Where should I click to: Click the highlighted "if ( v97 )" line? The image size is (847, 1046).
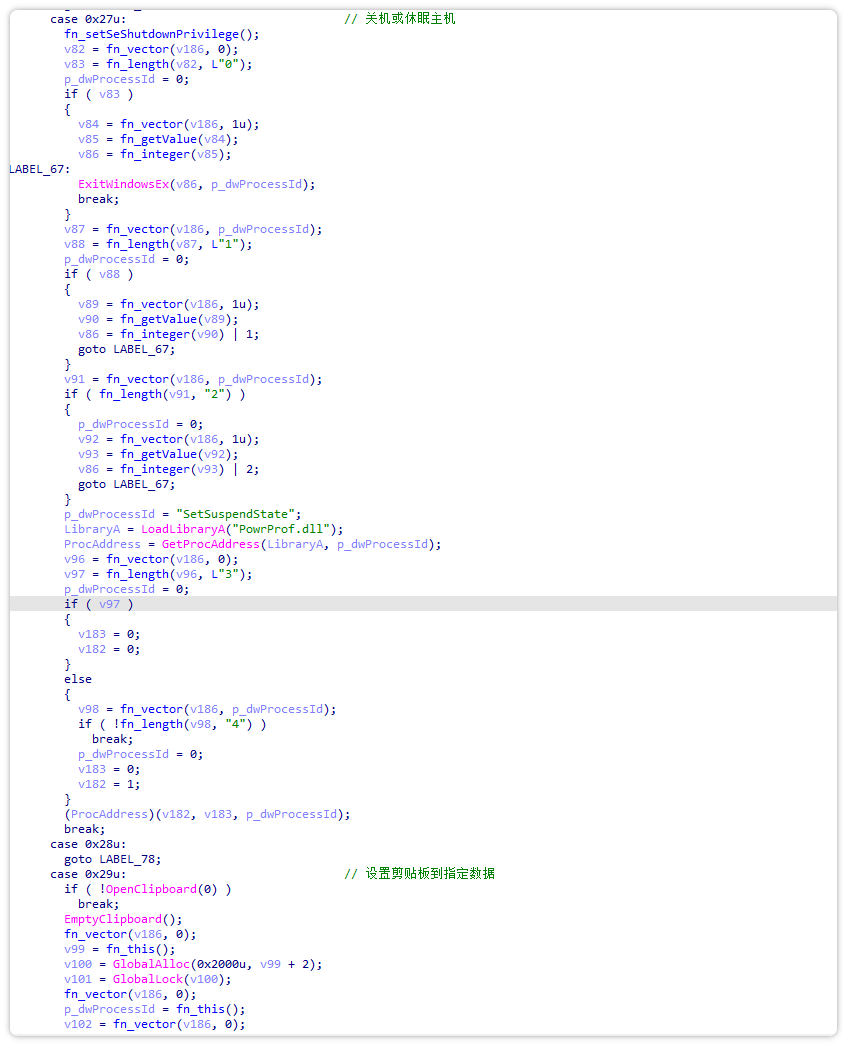[x=99, y=604]
